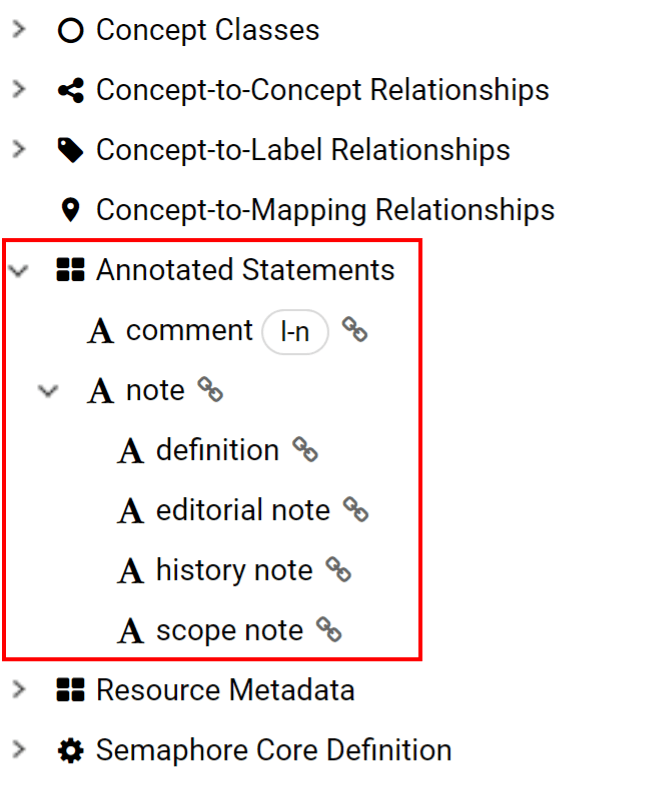Click the link icon next to editorial note
Image resolution: width=650 pixels, height=796 pixels.
(356, 510)
